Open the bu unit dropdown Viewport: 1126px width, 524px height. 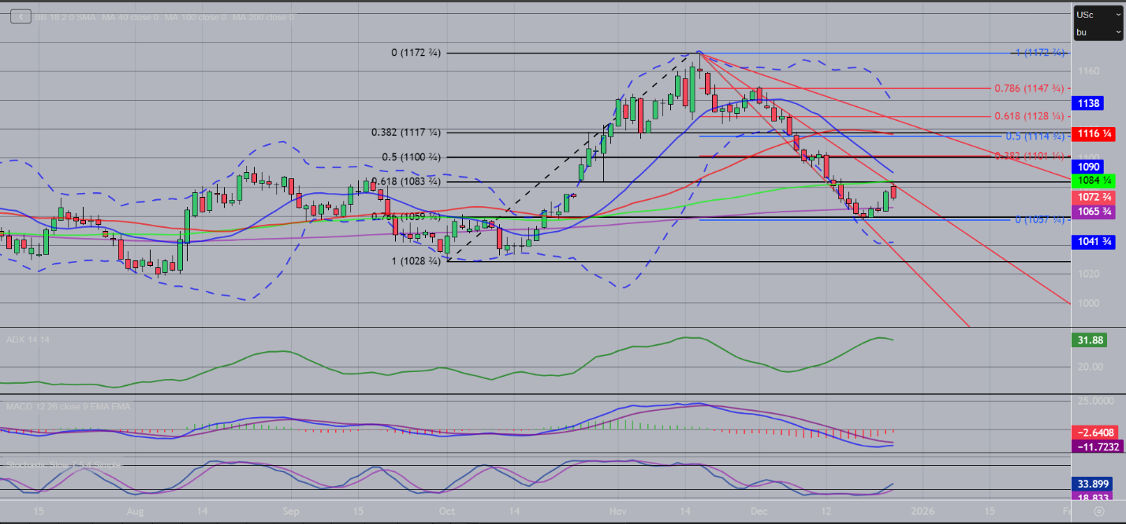click(x=1097, y=33)
